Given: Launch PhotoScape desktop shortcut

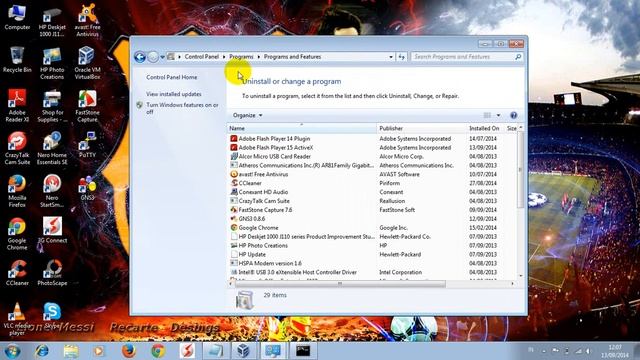Looking at the screenshot, I should (52, 273).
